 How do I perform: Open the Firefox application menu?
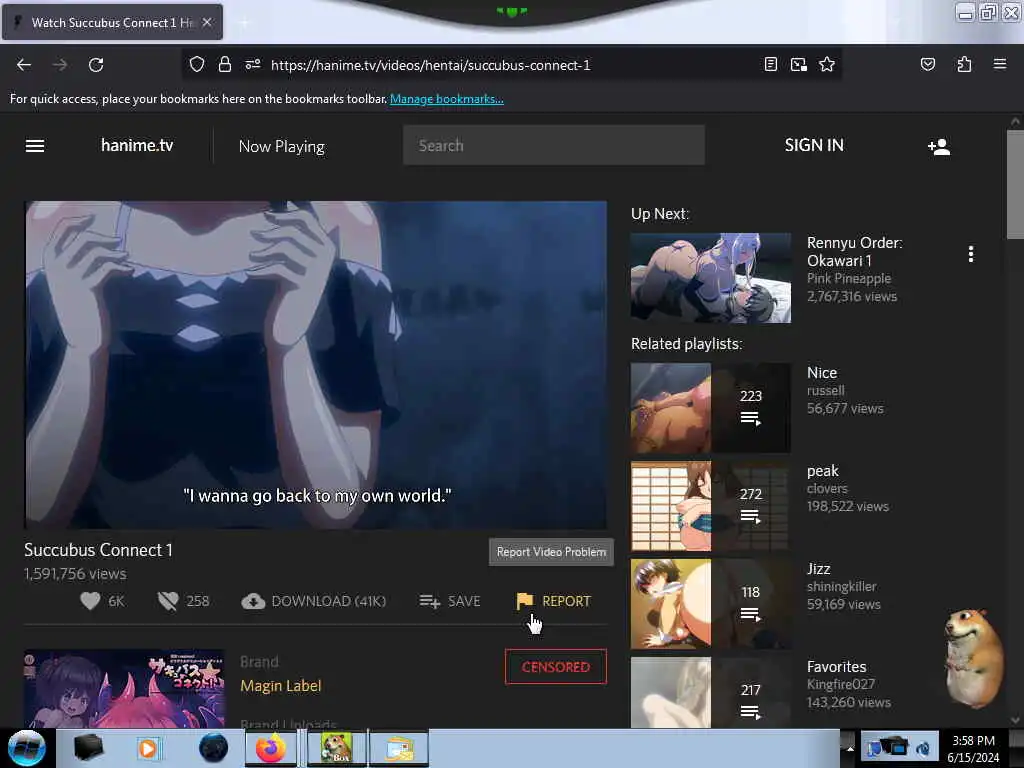(999, 65)
